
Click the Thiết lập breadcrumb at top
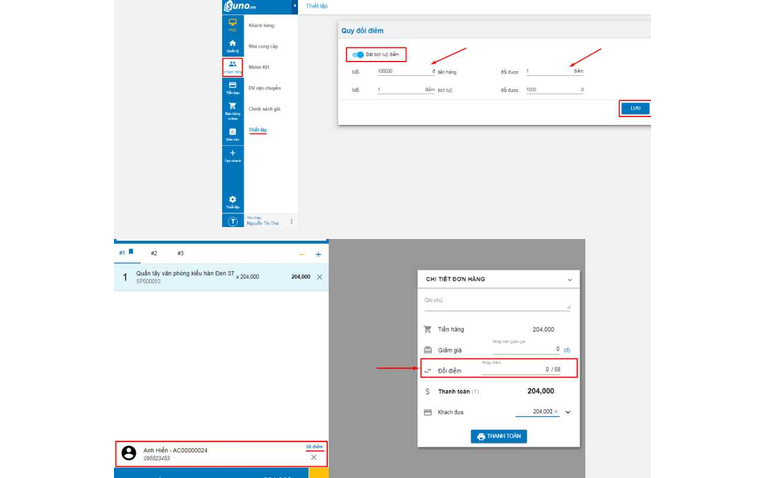[317, 6]
